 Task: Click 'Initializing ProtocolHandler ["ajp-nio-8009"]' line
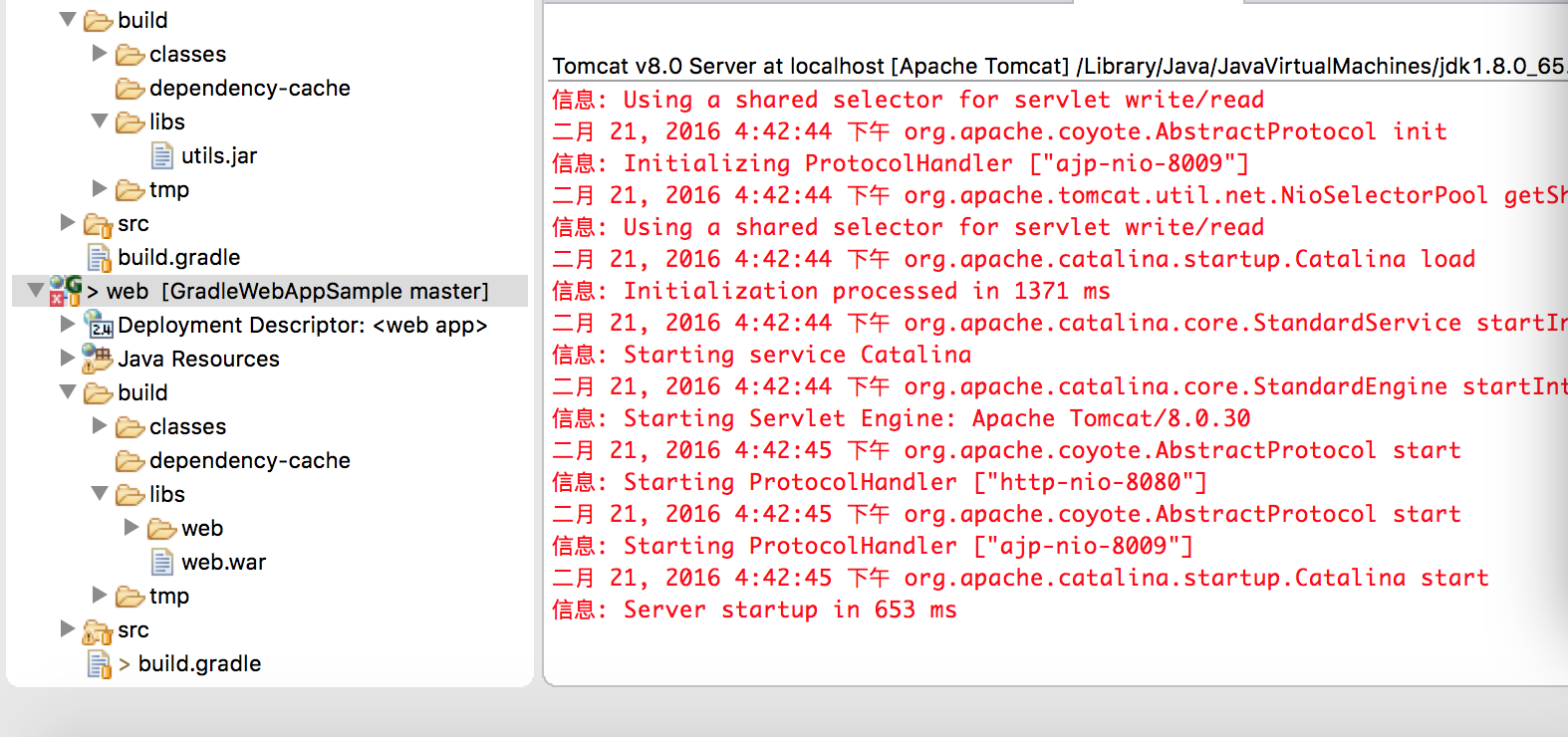click(901, 163)
